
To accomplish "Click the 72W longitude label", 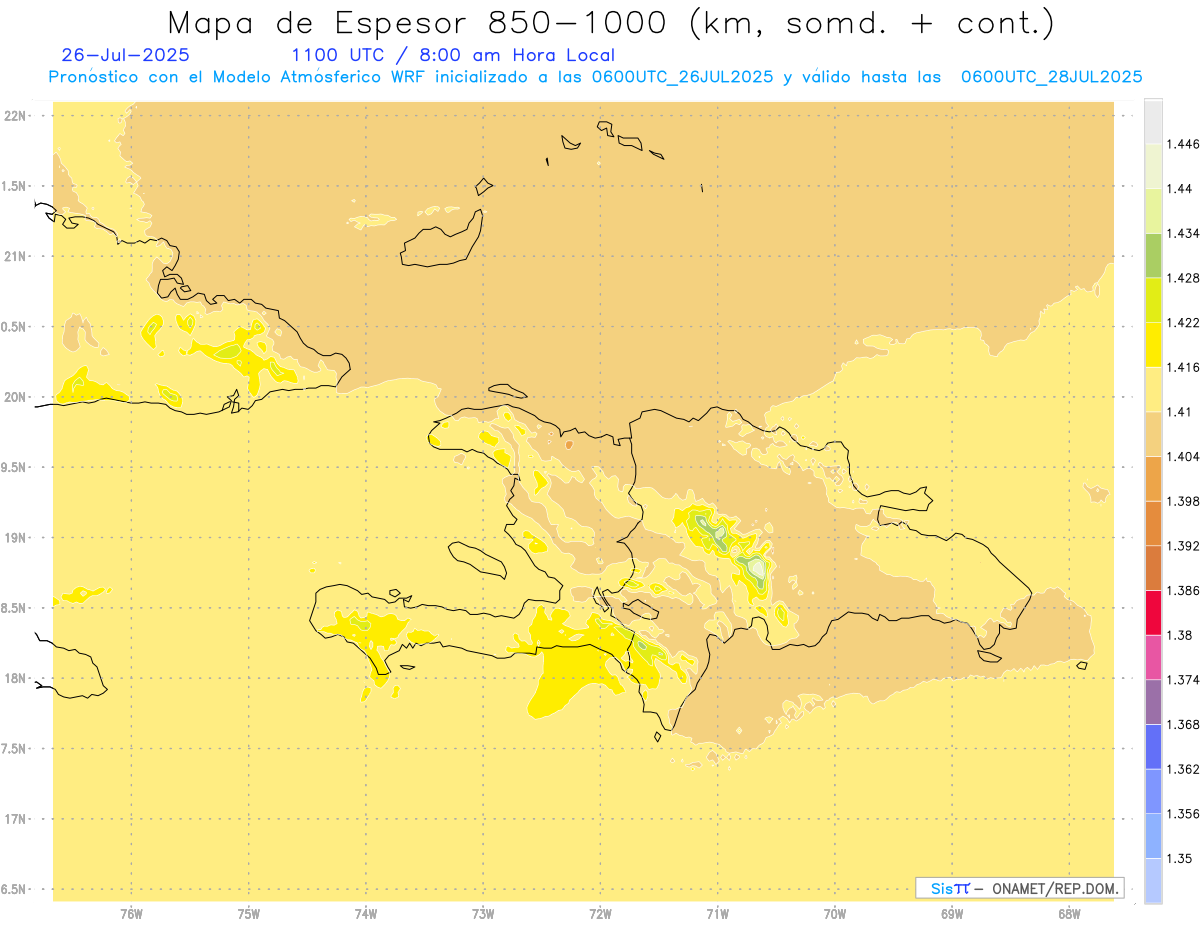I will pos(600,914).
